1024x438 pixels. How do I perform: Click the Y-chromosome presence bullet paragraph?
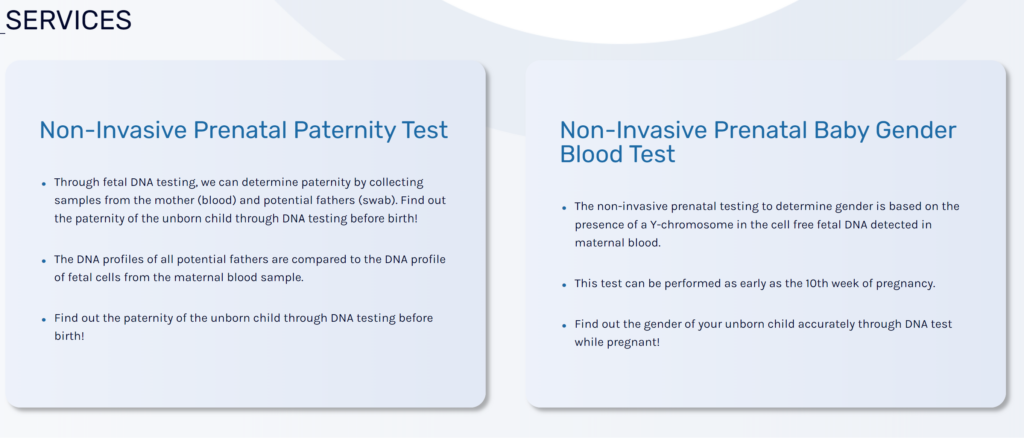coord(767,225)
